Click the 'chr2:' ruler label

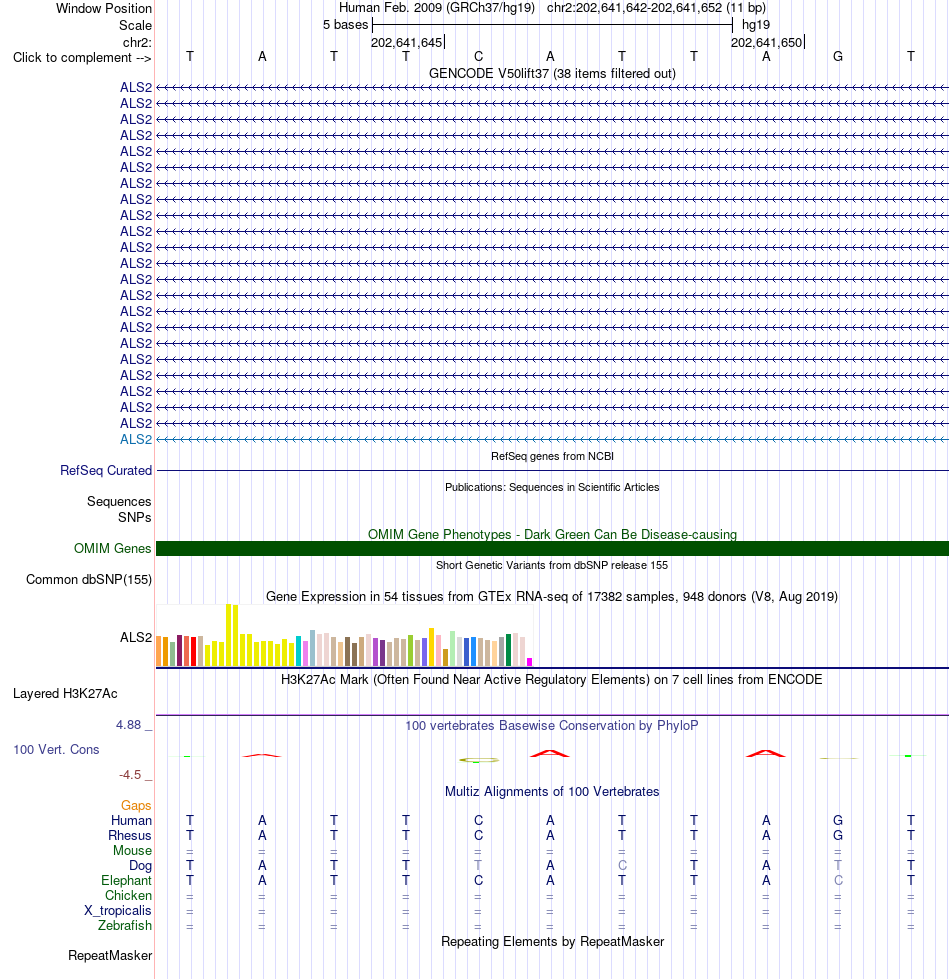(137, 42)
